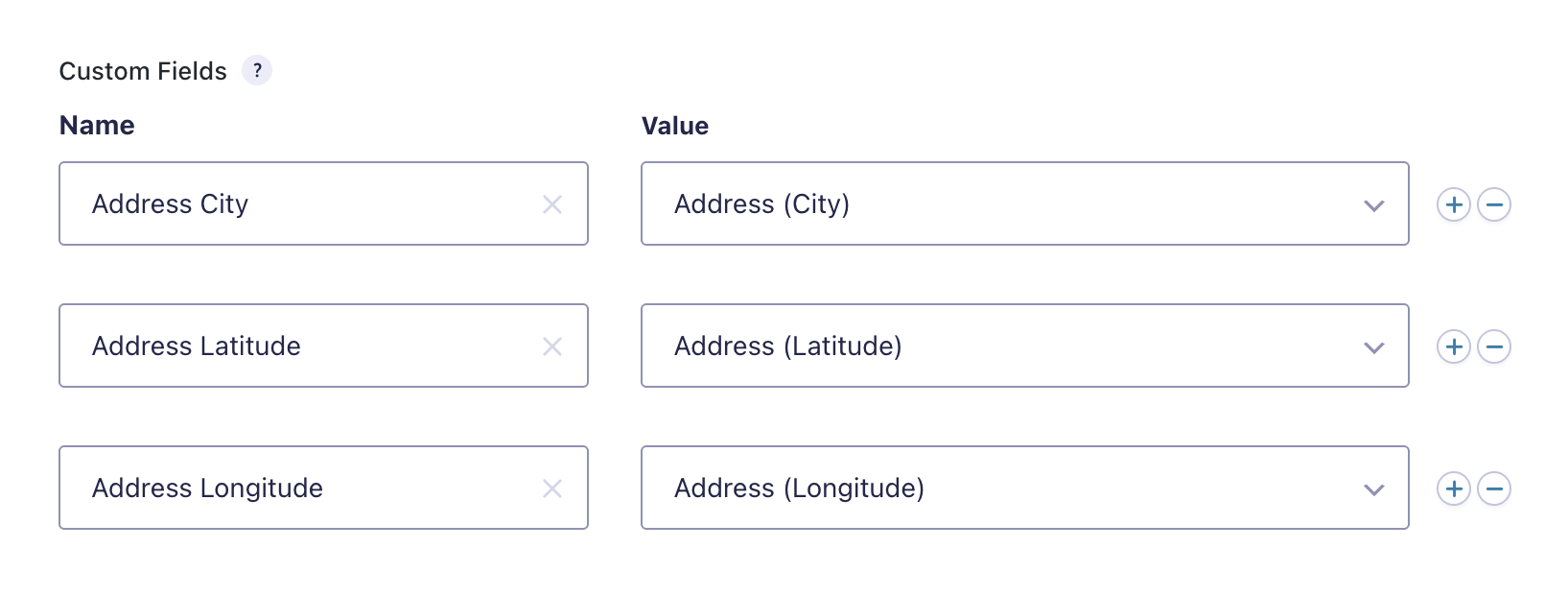This screenshot has width=1568, height=596.
Task: Click the Custom Fields section label
Action: click(x=143, y=71)
